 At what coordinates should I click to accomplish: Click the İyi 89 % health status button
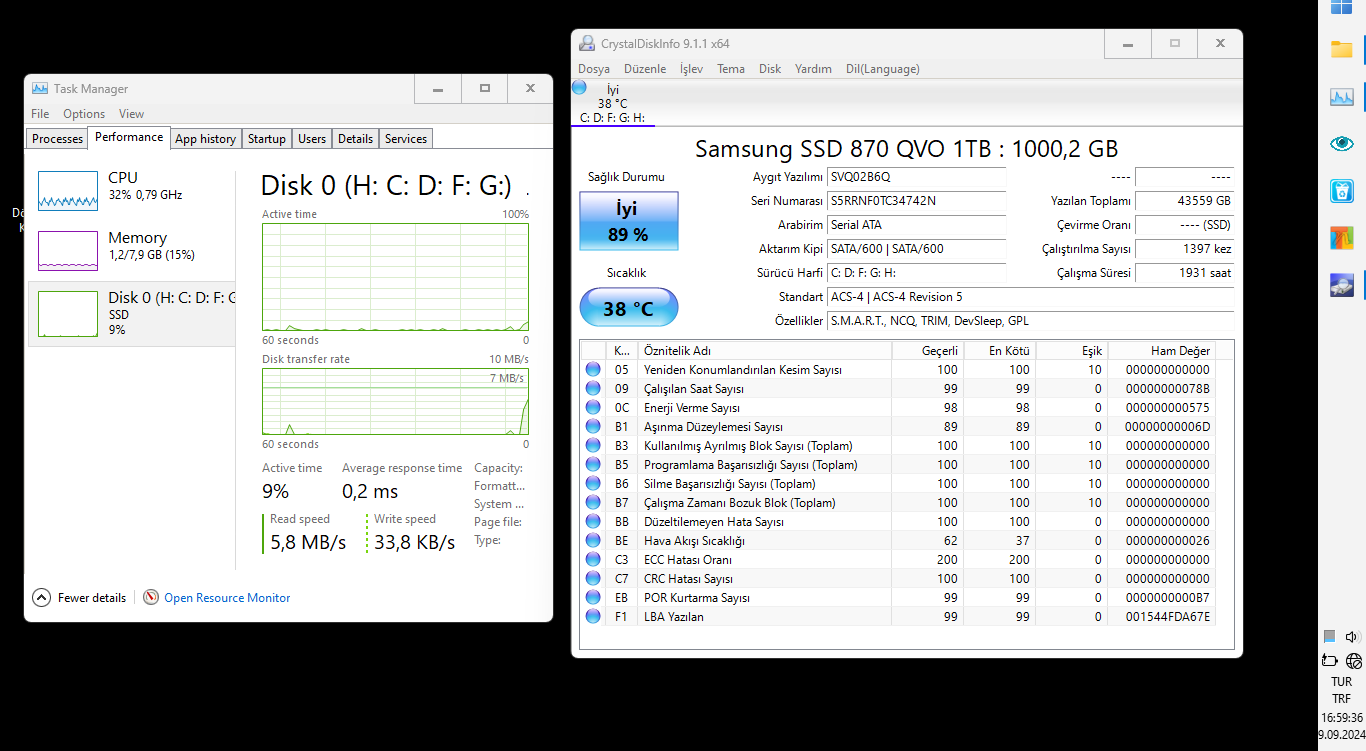click(x=628, y=221)
